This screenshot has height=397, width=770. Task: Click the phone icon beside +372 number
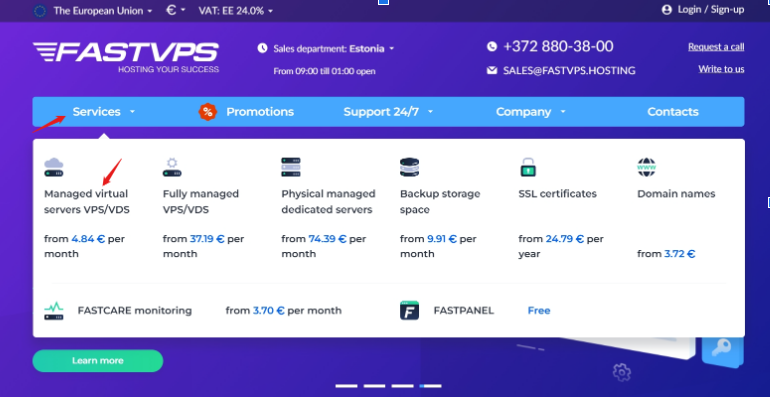[492, 47]
